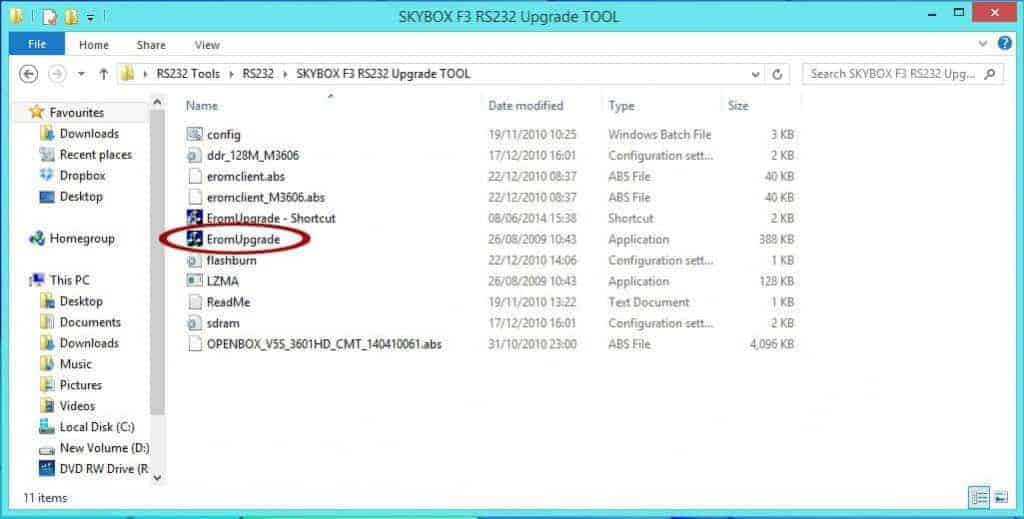Click the ReadMe text document icon

point(195,302)
